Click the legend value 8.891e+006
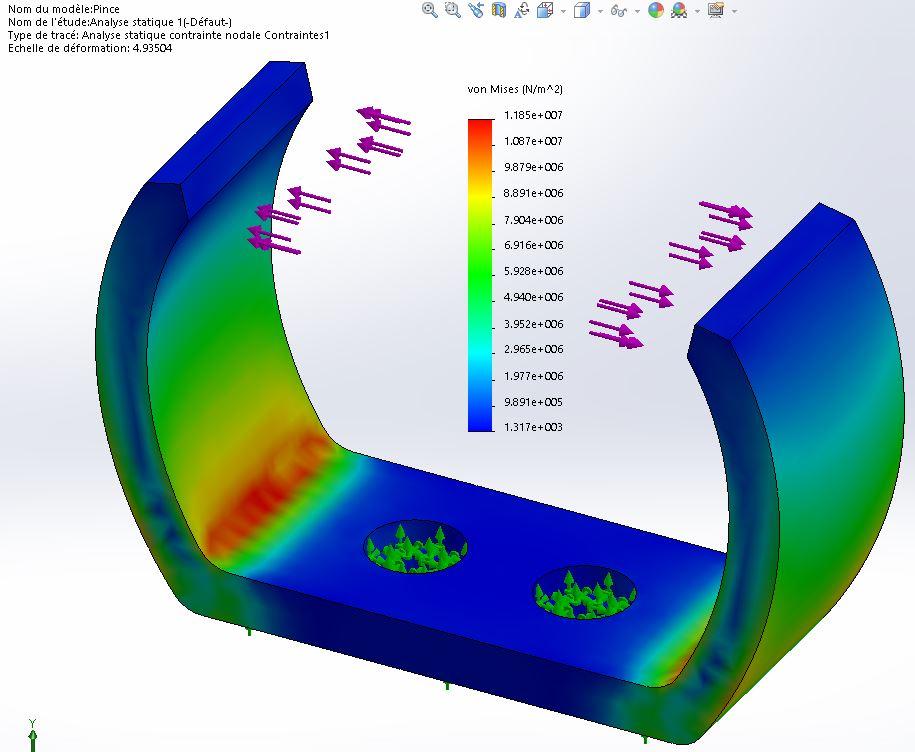915x752 pixels. coord(533,193)
